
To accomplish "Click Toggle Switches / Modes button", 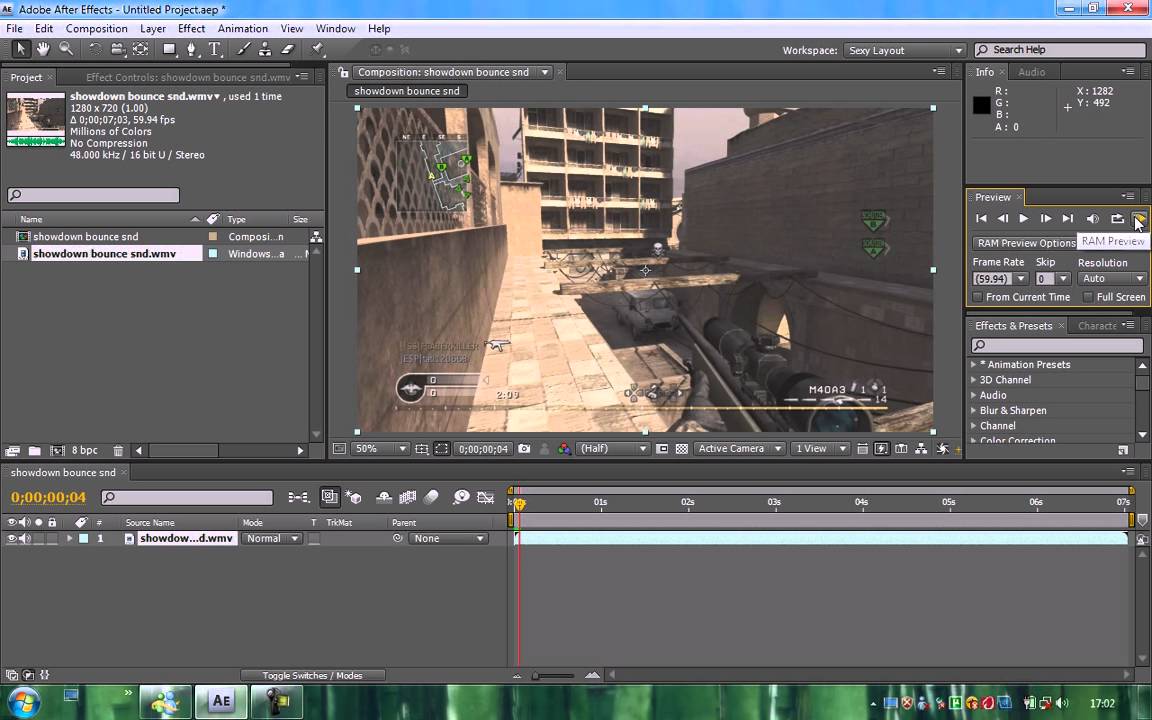I will pos(312,675).
